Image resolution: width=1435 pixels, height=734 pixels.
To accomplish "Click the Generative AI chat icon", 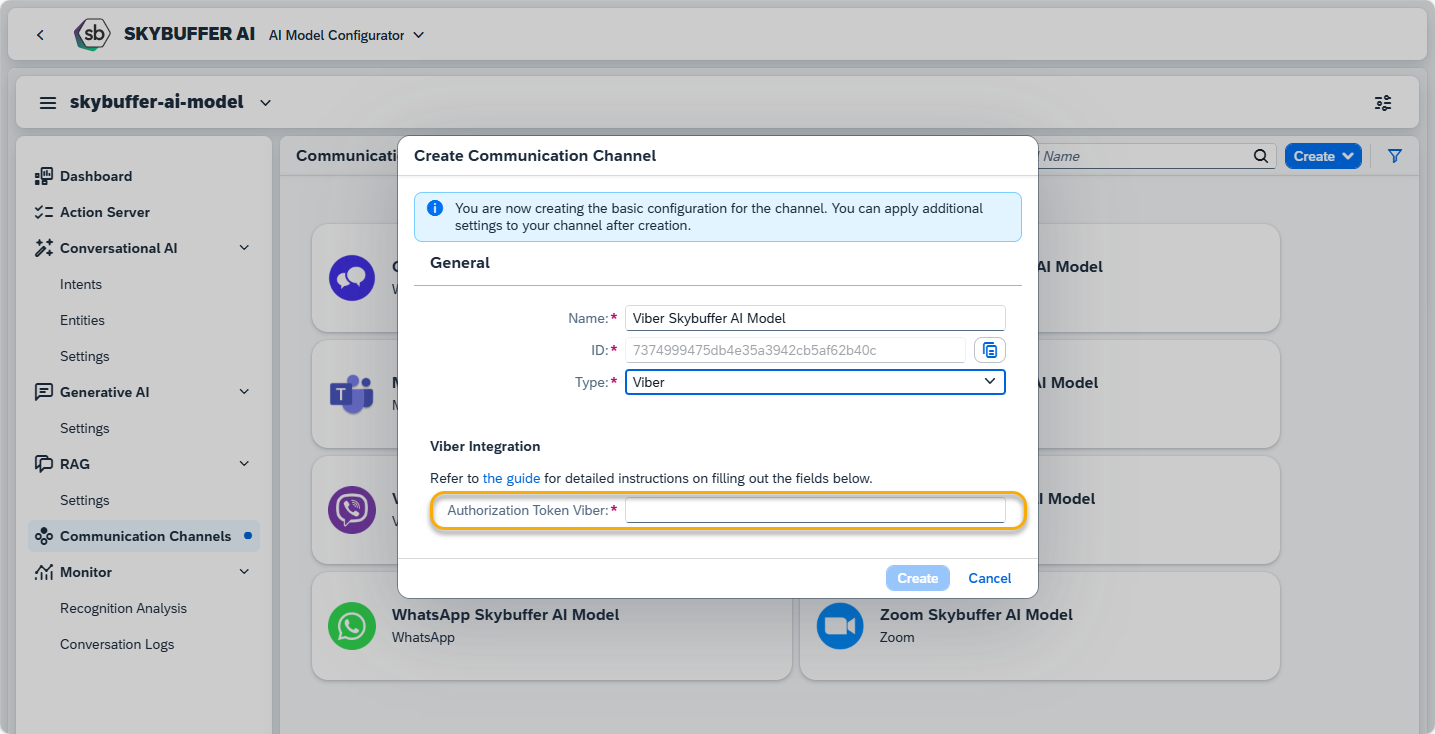I will (43, 392).
